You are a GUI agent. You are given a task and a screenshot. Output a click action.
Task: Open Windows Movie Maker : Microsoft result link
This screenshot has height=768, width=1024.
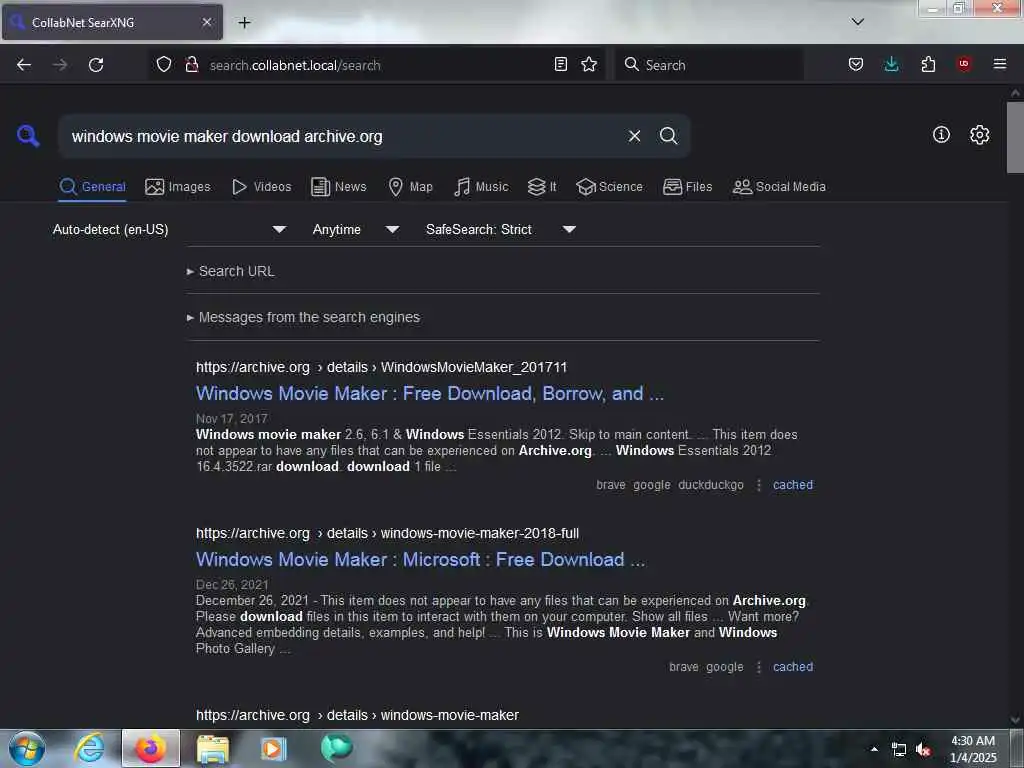(421, 560)
